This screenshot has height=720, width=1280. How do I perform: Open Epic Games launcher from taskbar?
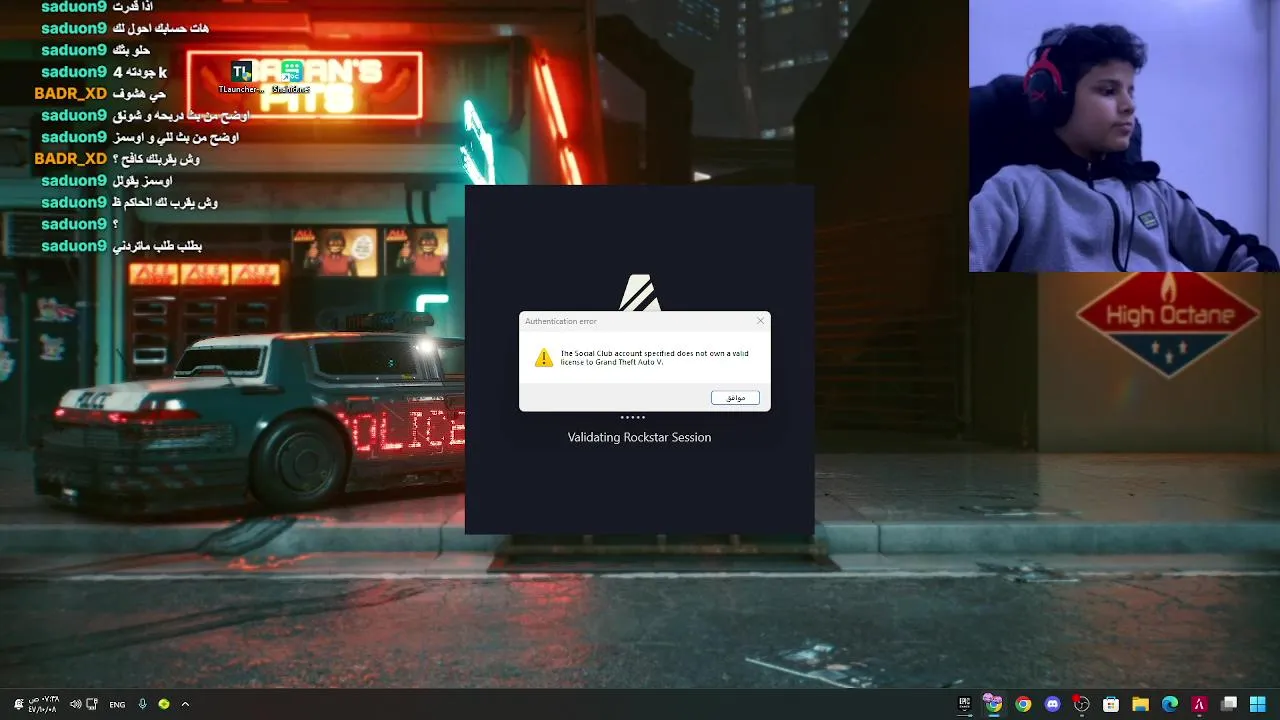[x=964, y=704]
